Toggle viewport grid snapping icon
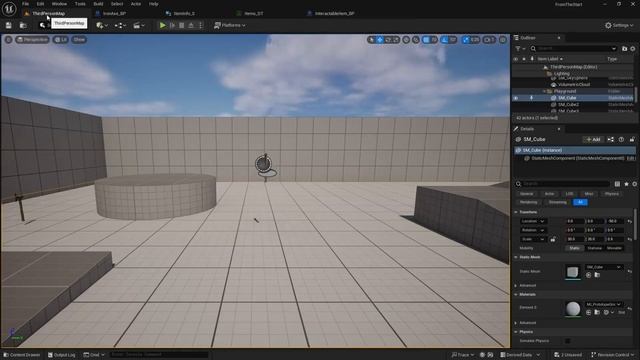The image size is (640, 360). click(x=426, y=40)
